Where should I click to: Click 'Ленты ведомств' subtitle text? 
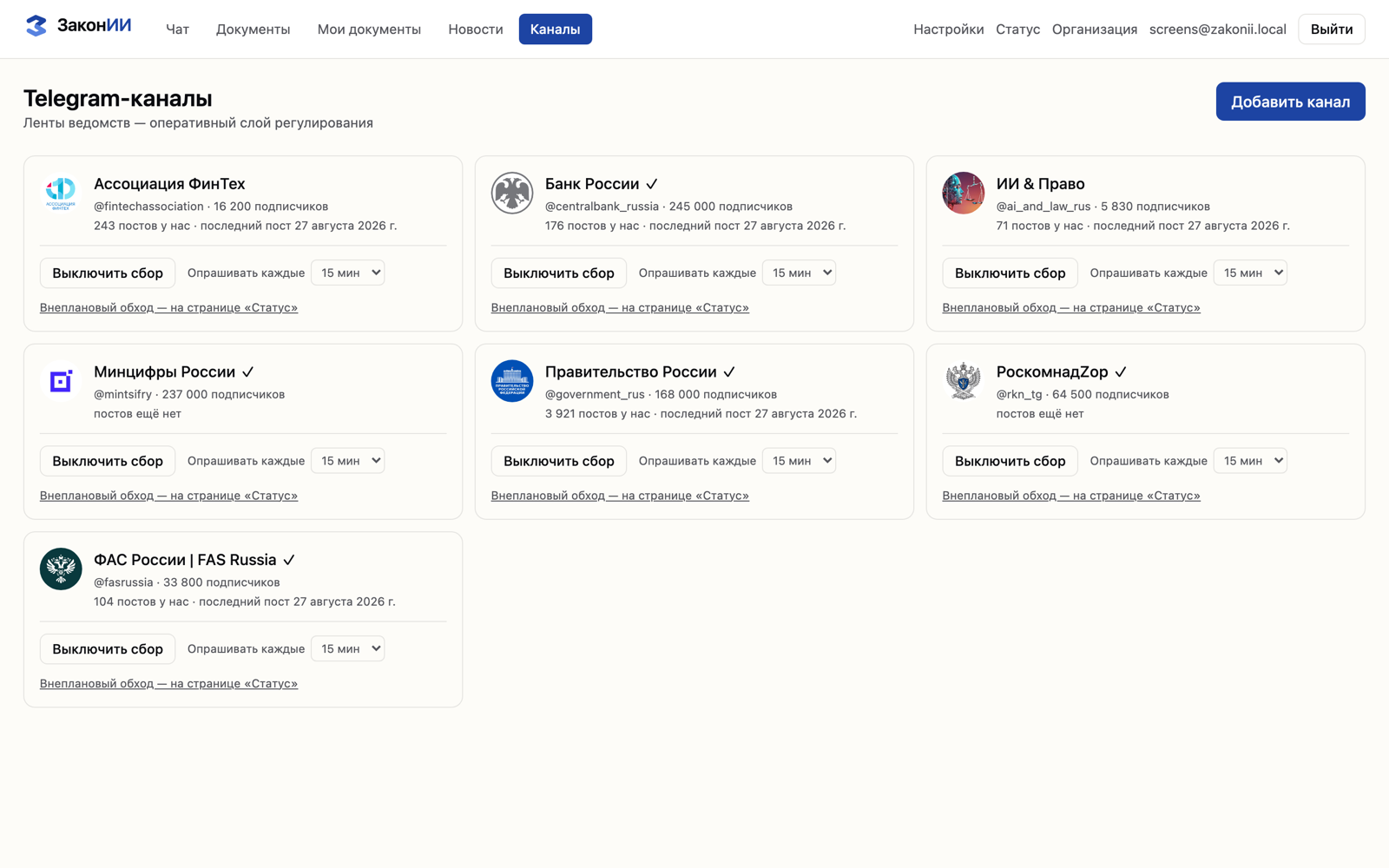(77, 123)
